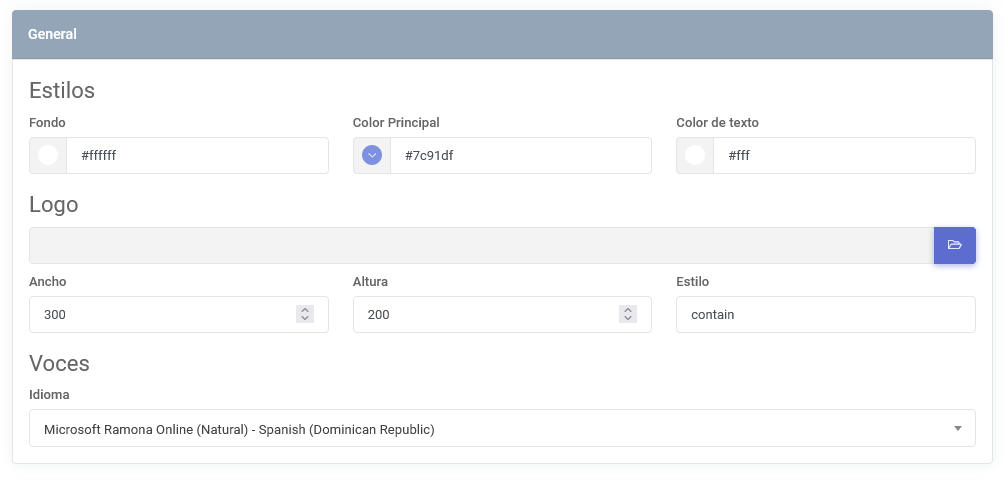Focus the Ancho input showing 300
The height and width of the screenshot is (480, 1005).
click(160, 314)
